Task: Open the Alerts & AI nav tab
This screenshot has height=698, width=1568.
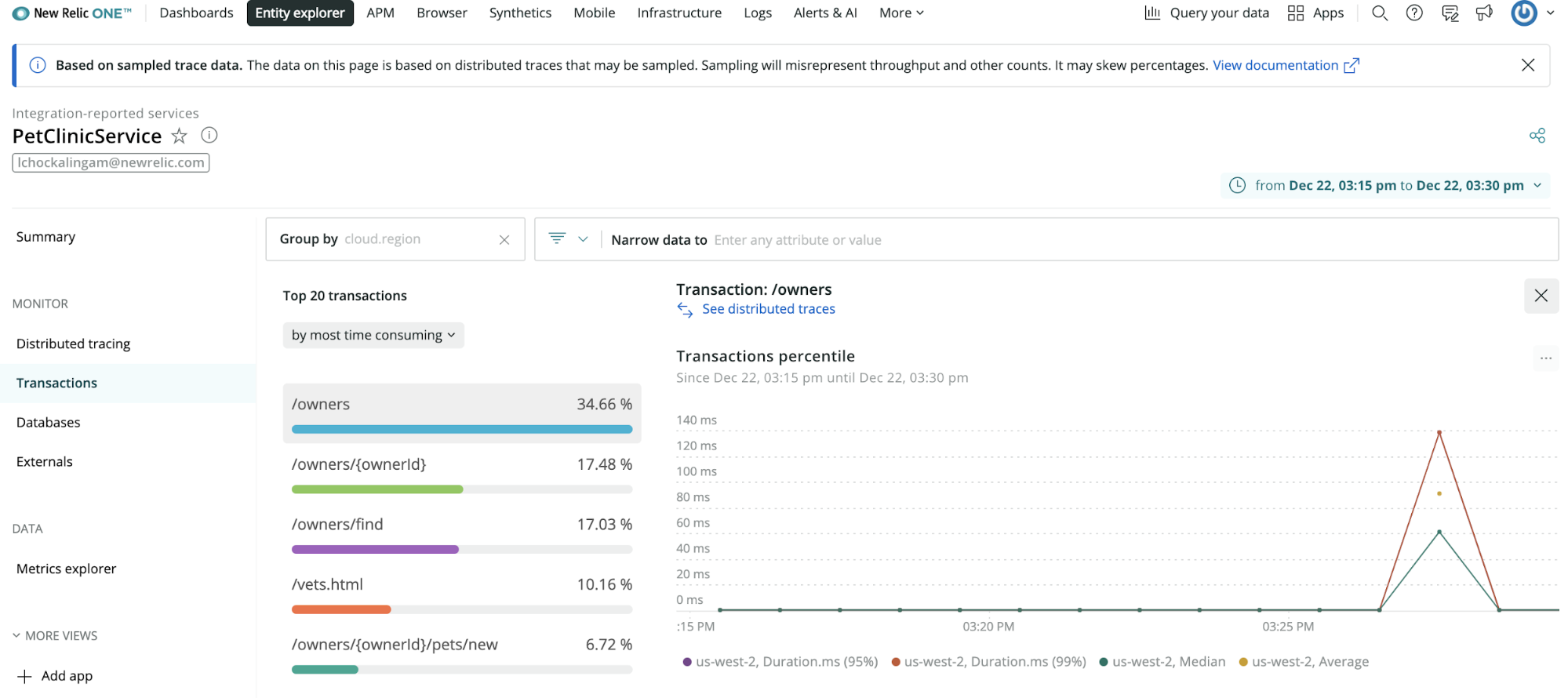Action: [x=825, y=13]
